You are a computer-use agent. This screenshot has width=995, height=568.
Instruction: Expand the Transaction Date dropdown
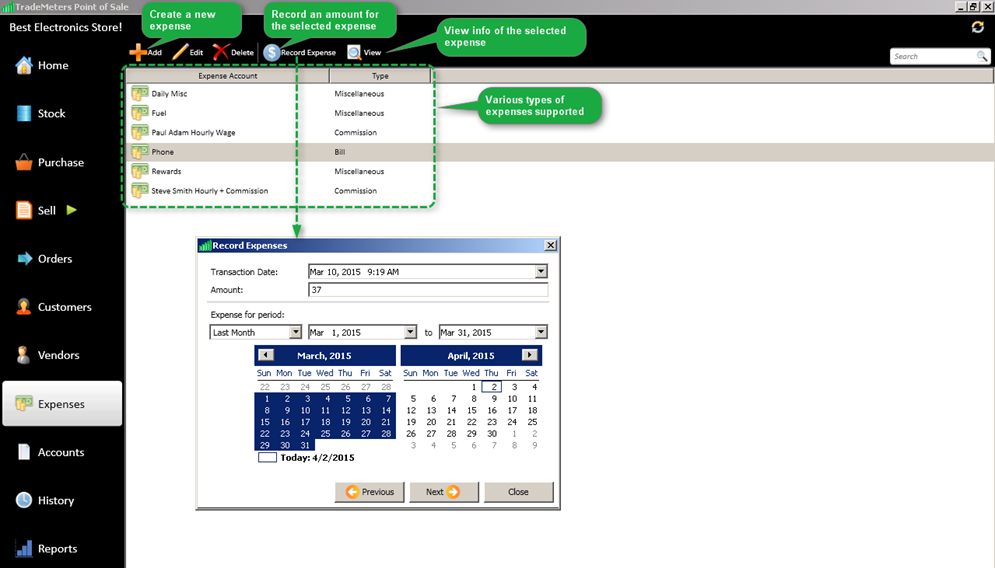pyautogui.click(x=541, y=271)
